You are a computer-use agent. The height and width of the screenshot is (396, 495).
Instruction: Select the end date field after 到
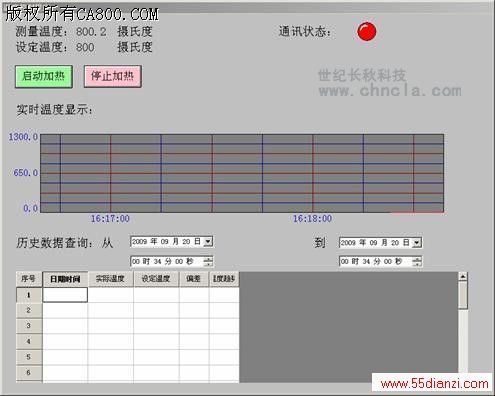380,243
